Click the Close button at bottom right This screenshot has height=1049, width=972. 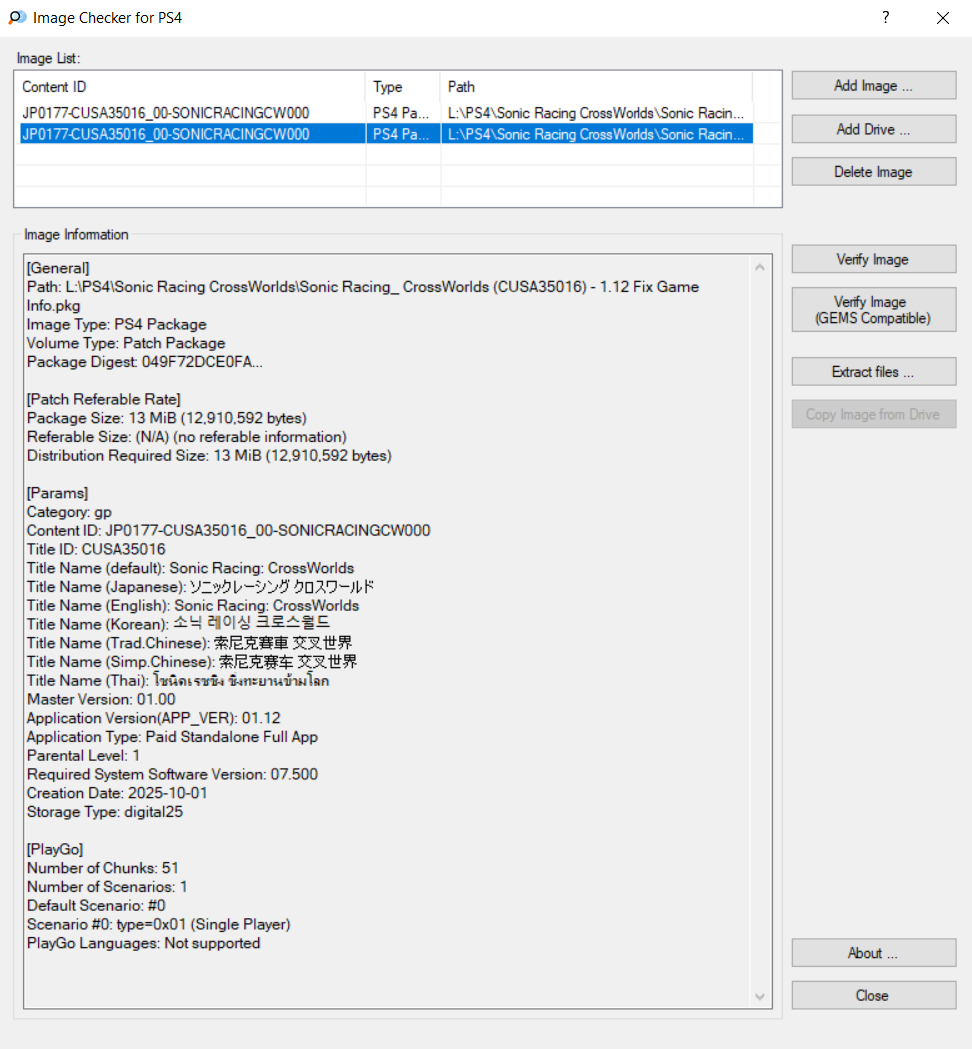[x=873, y=996]
